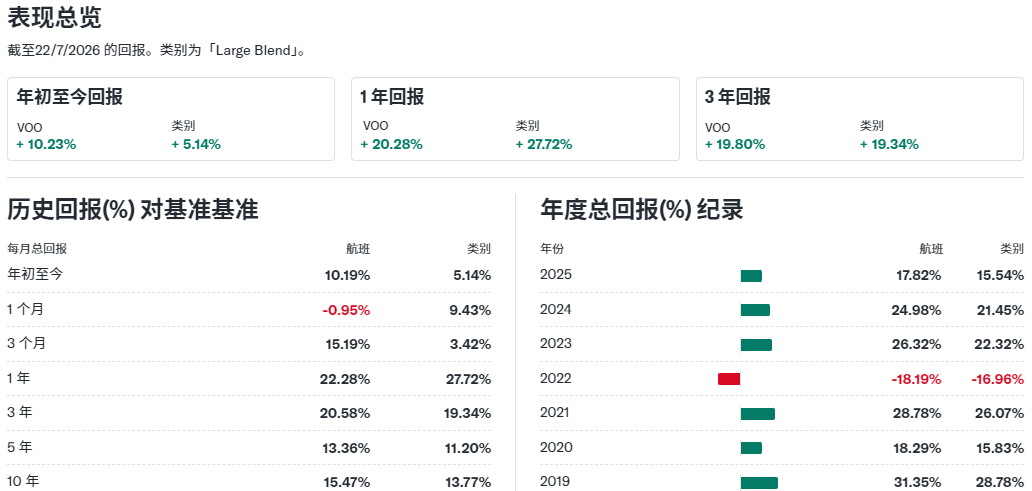Select the 3 年回报 card title
This screenshot has width=1032, height=491.
point(738,97)
